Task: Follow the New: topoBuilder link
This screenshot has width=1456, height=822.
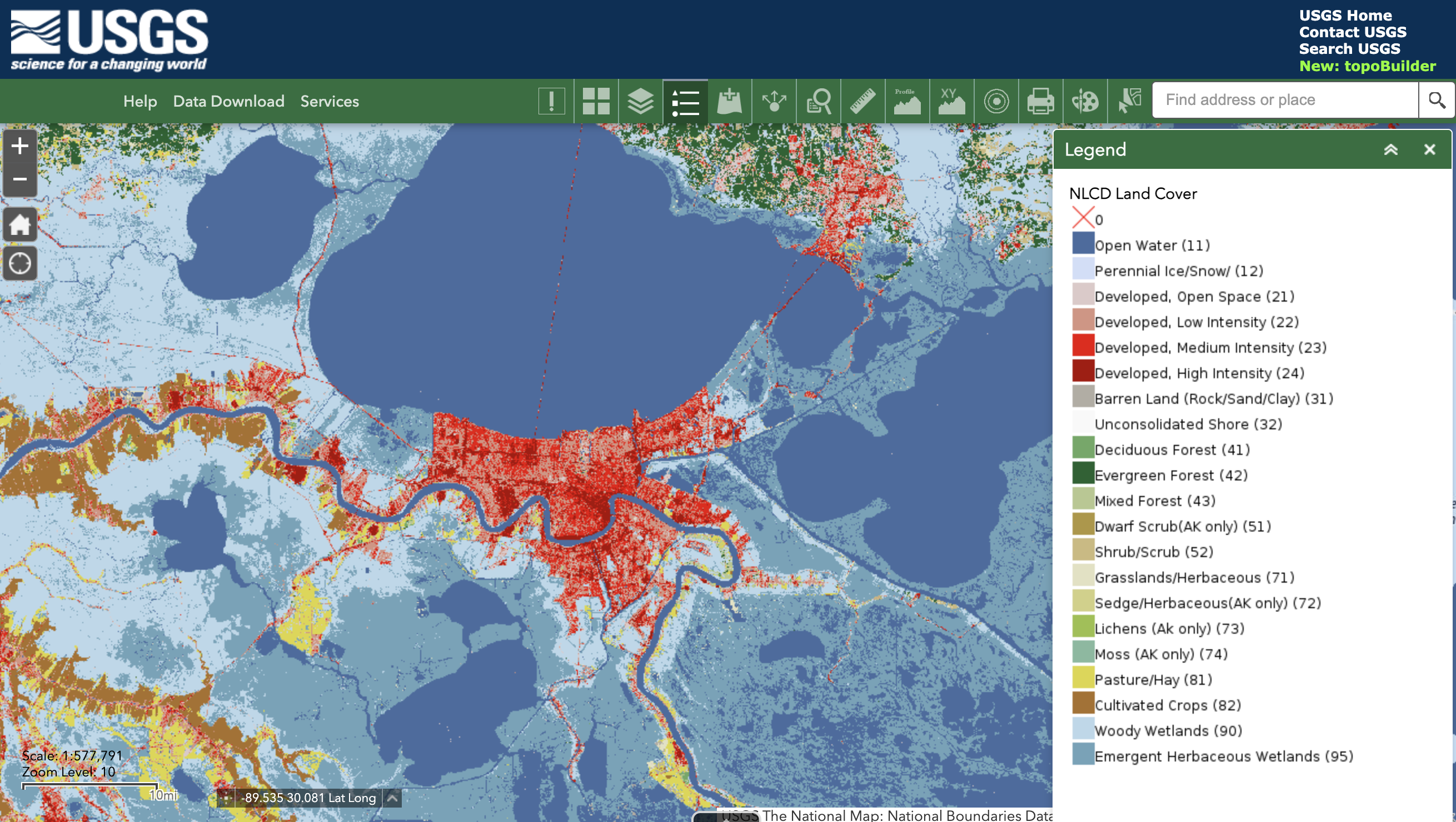Action: click(1367, 66)
